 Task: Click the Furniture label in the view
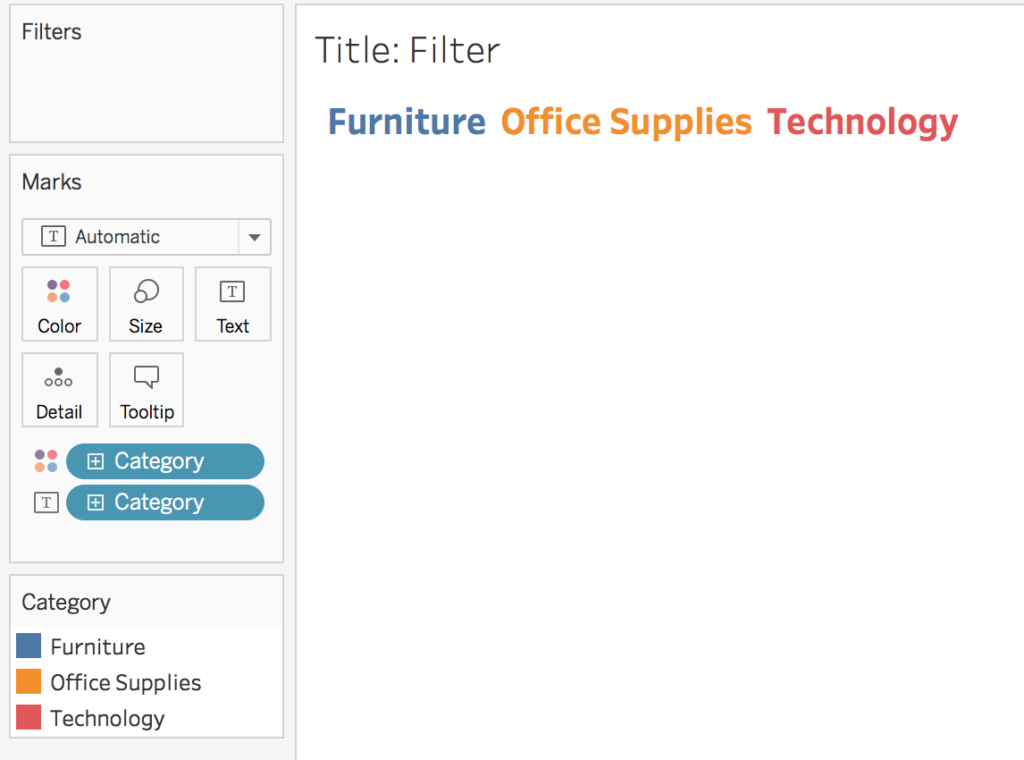click(406, 121)
